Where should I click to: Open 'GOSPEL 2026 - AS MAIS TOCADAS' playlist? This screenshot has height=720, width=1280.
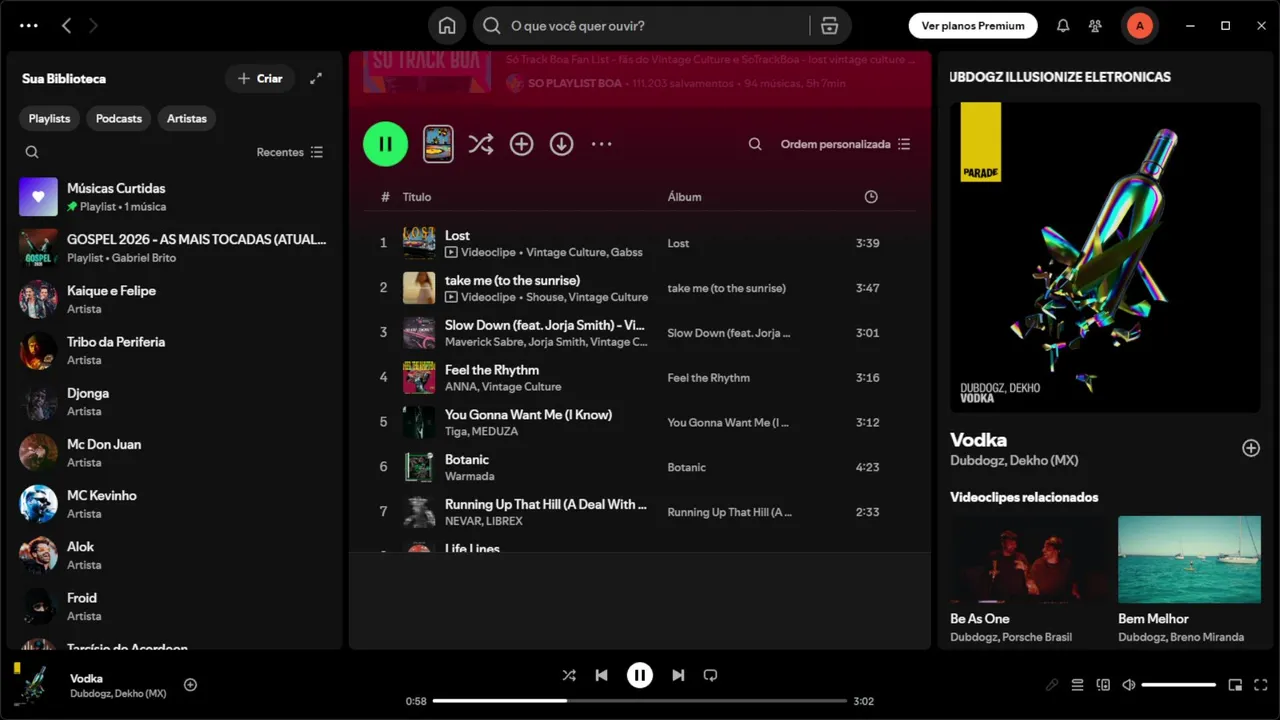(x=175, y=248)
